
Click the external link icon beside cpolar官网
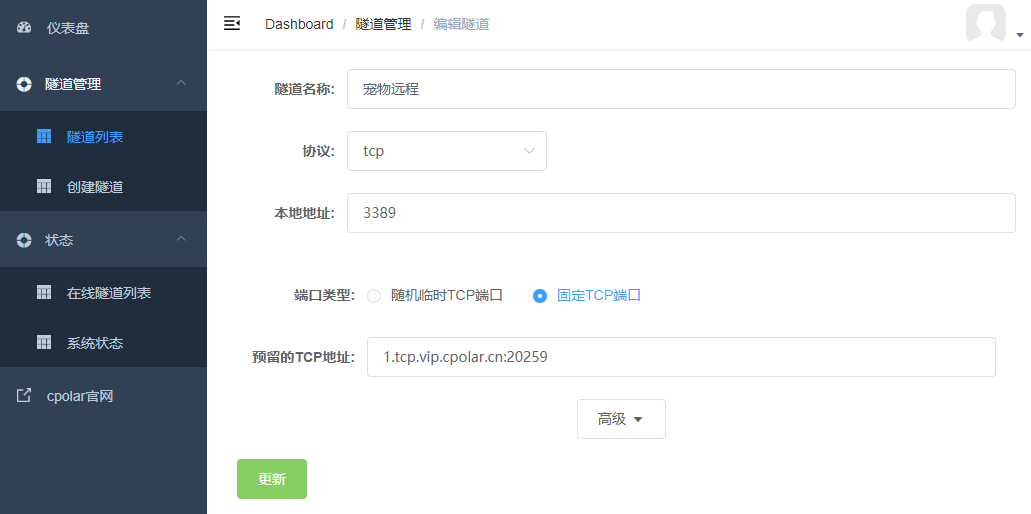pos(24,396)
